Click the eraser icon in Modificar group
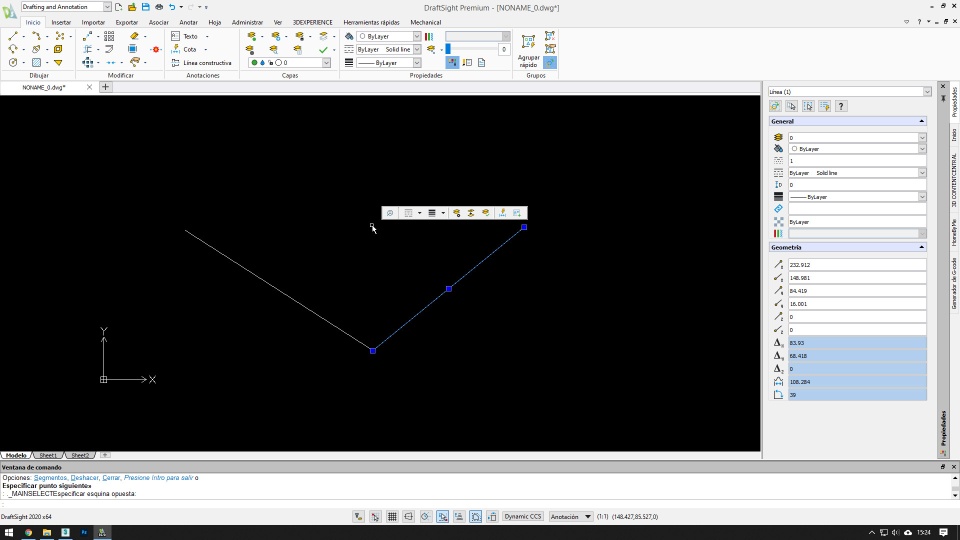 [x=135, y=36]
